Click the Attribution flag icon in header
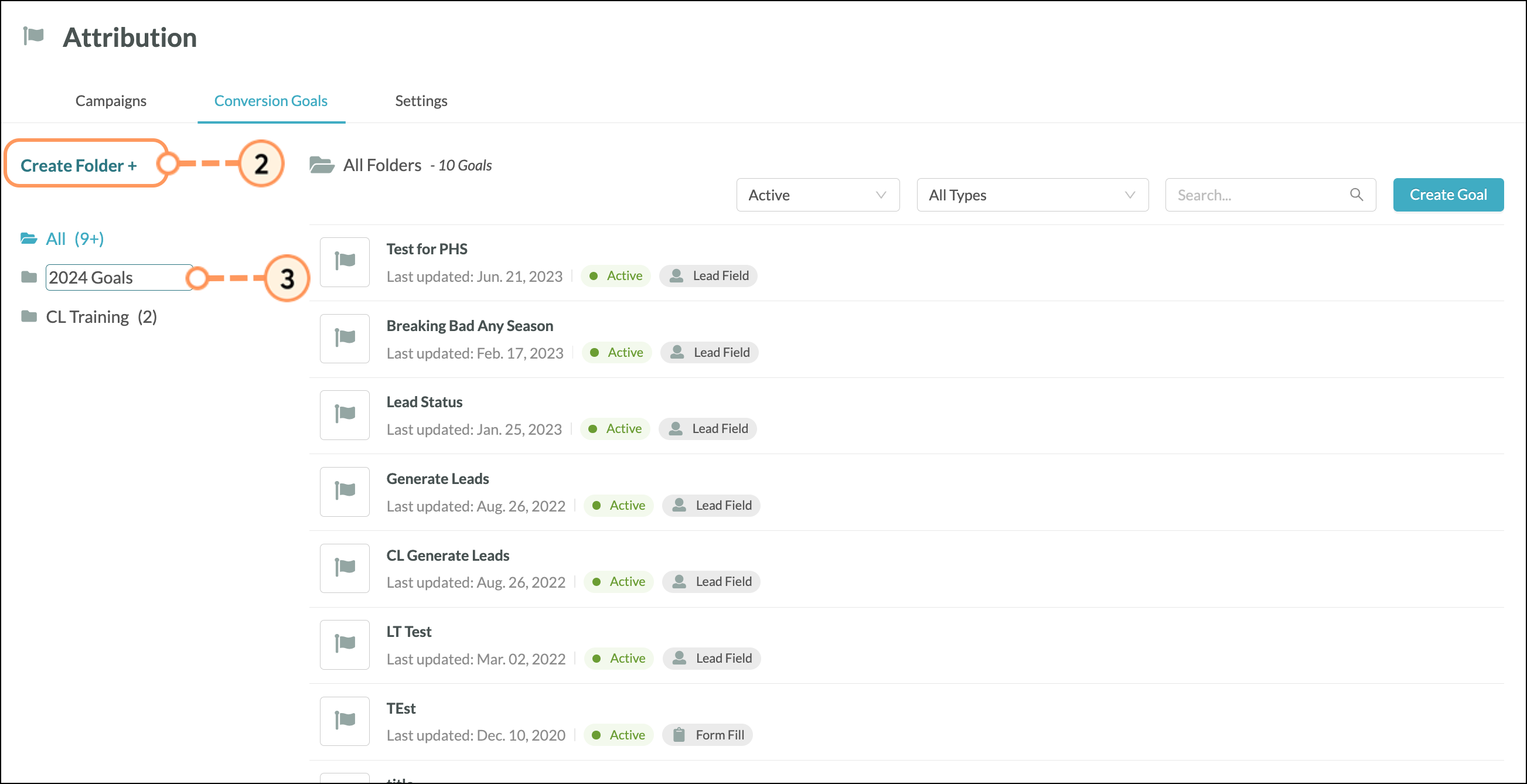This screenshot has height=784, width=1527. click(33, 36)
